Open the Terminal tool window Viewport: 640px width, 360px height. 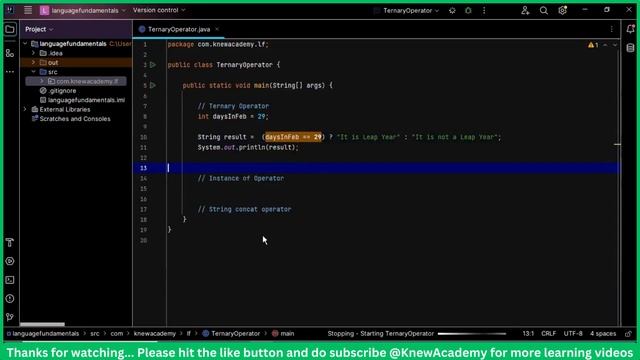click(x=10, y=280)
